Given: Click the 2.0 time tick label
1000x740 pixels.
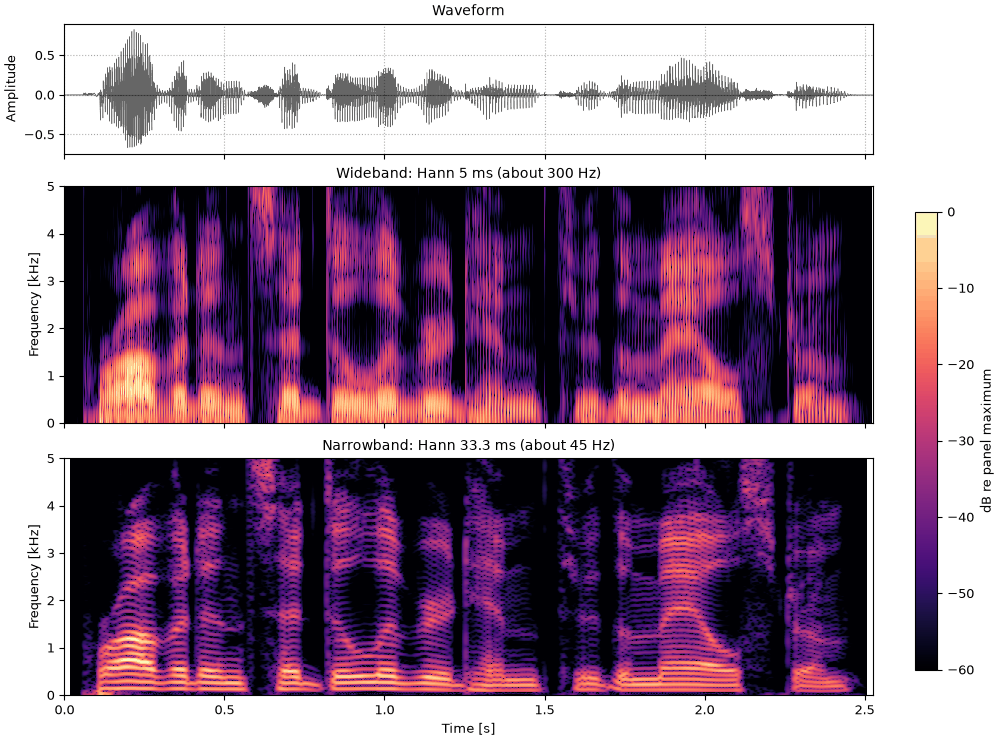Looking at the screenshot, I should pos(705,710).
